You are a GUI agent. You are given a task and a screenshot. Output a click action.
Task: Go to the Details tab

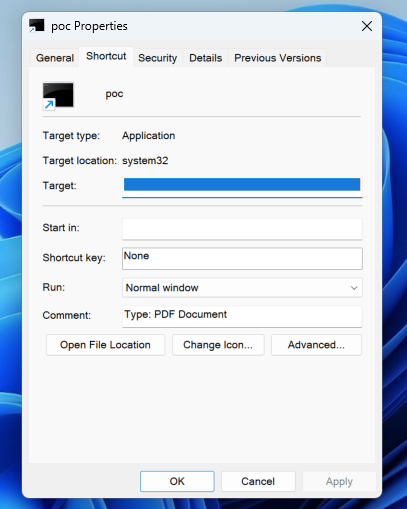click(205, 58)
